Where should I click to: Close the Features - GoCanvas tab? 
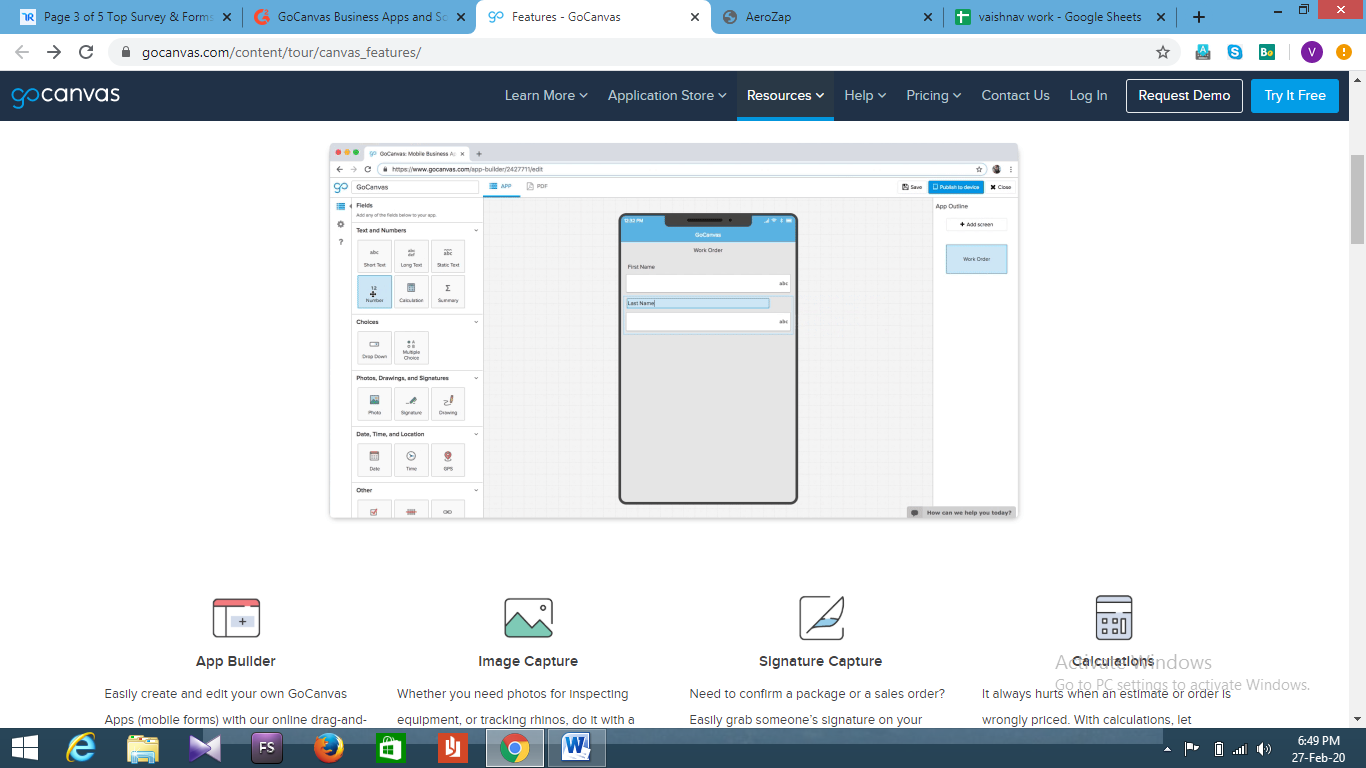coord(694,17)
